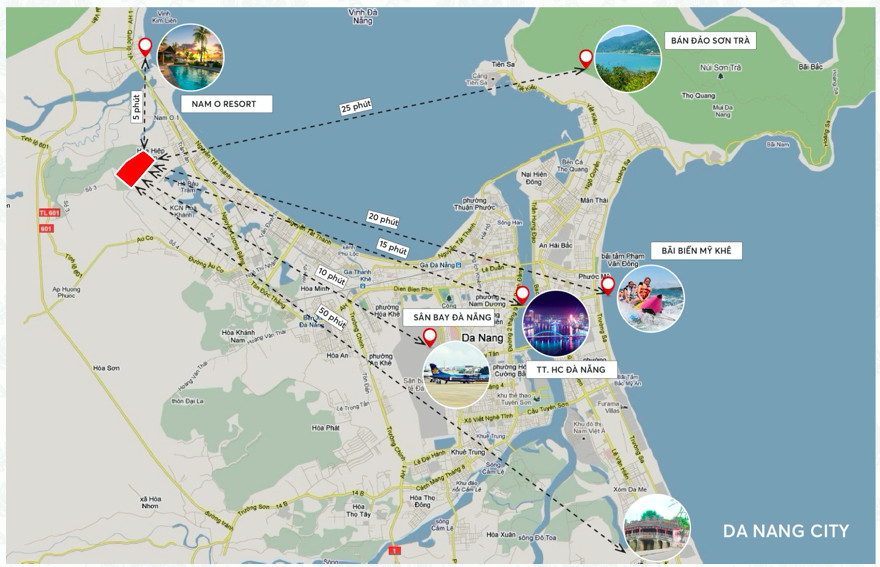Image resolution: width=880 pixels, height=567 pixels.
Task: Open the airplane photo for Da Nang airport
Action: click(456, 374)
